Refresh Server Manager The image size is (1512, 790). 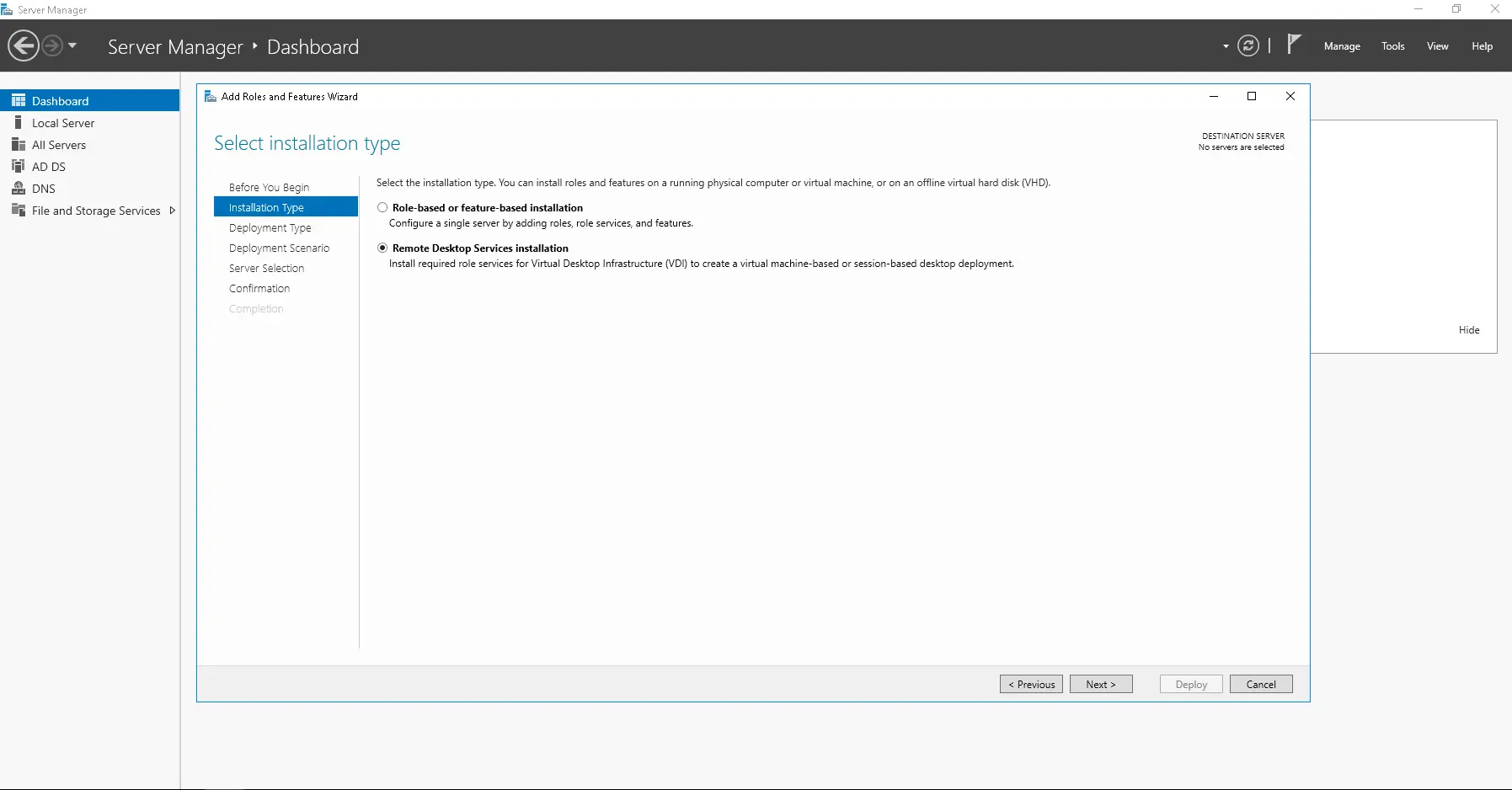tap(1249, 45)
